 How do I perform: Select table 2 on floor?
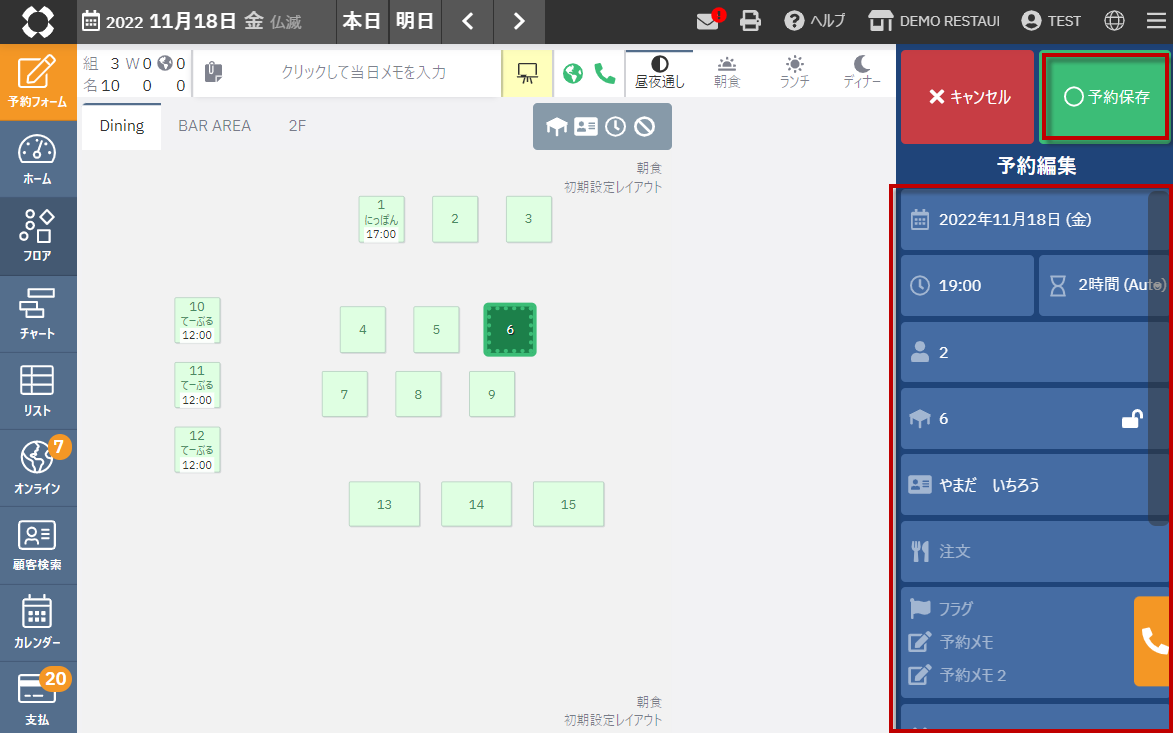[x=455, y=219]
